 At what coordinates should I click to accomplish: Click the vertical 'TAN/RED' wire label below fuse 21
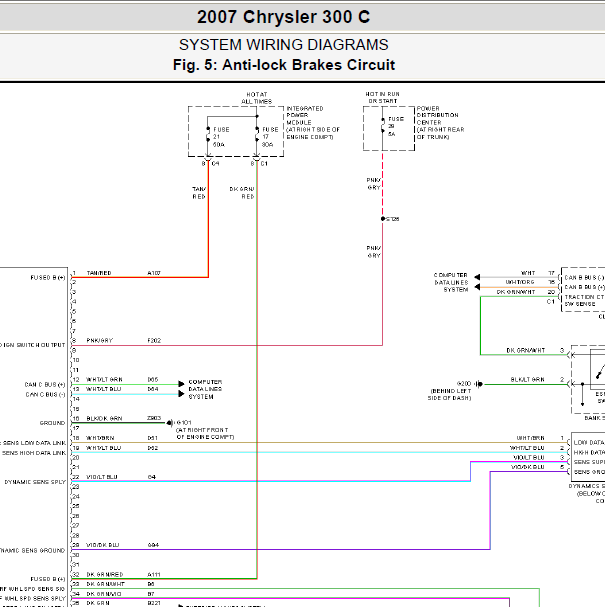pos(199,193)
